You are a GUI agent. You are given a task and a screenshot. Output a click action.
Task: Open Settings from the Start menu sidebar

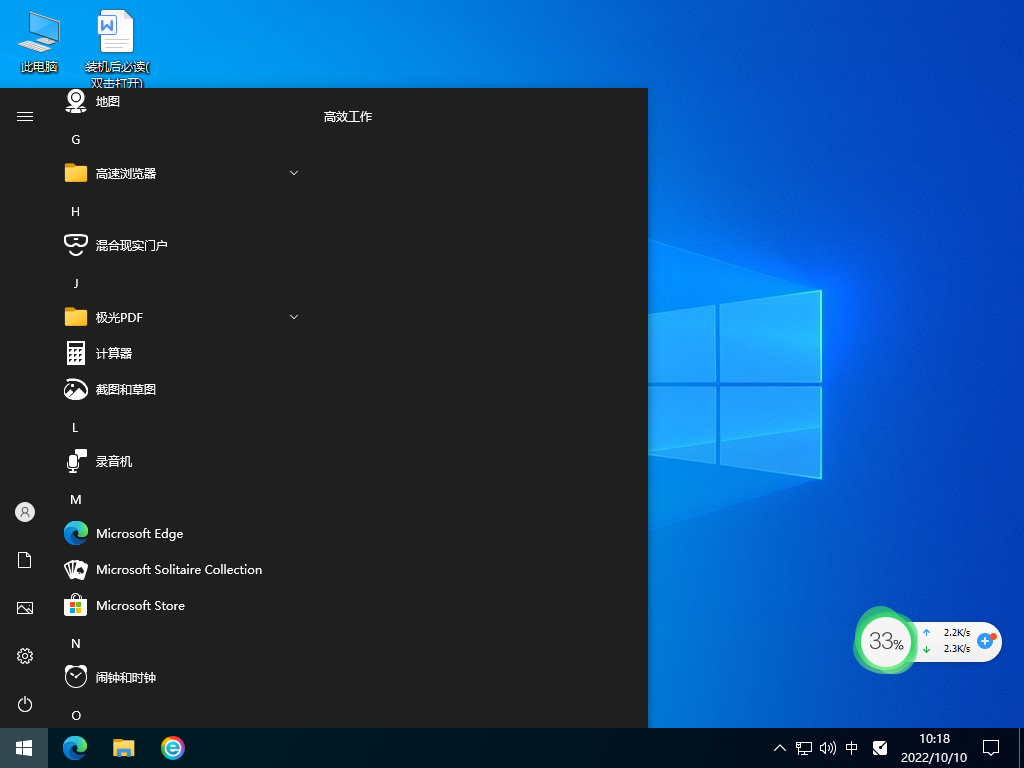(24, 656)
